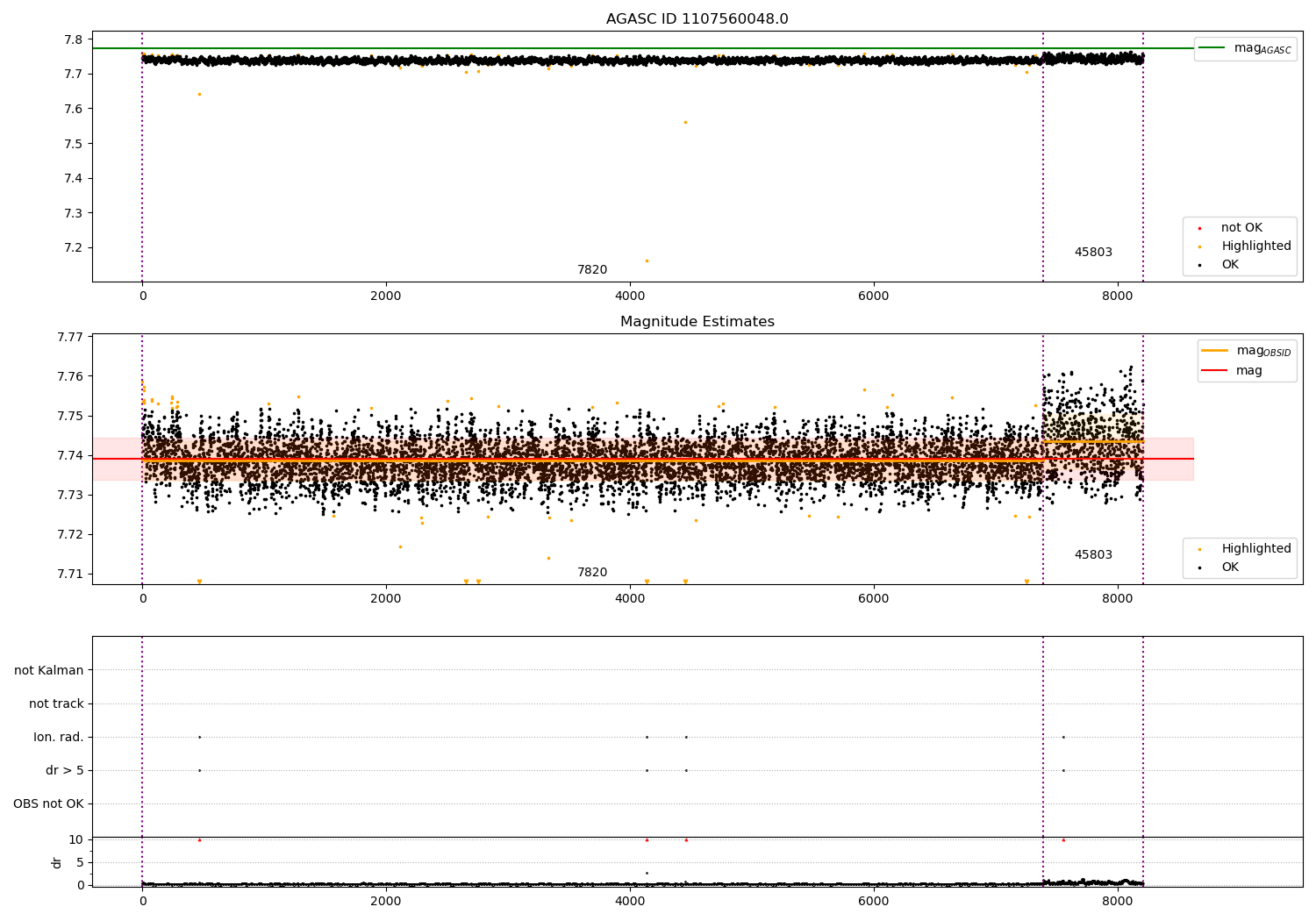Click the "6000" x-tick under the bottom plot
This screenshot has width=1316, height=921.
tap(874, 901)
